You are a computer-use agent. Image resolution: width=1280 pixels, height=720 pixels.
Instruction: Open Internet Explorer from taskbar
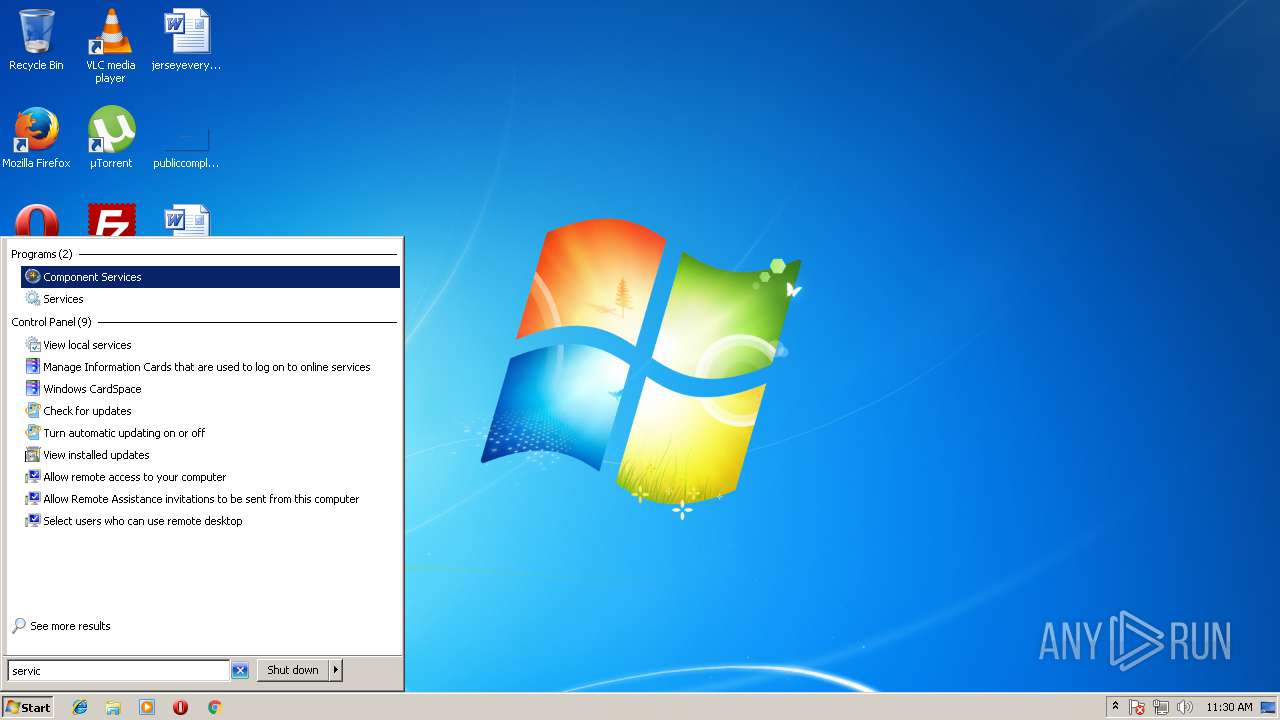point(80,707)
